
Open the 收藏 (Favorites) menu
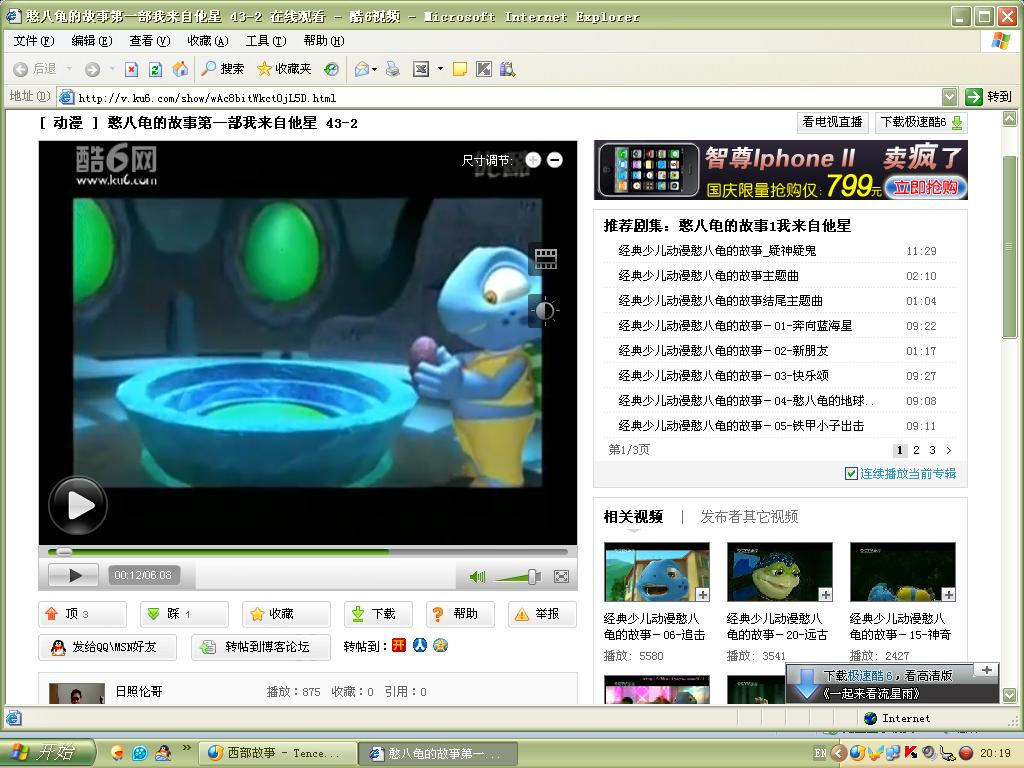pos(208,40)
